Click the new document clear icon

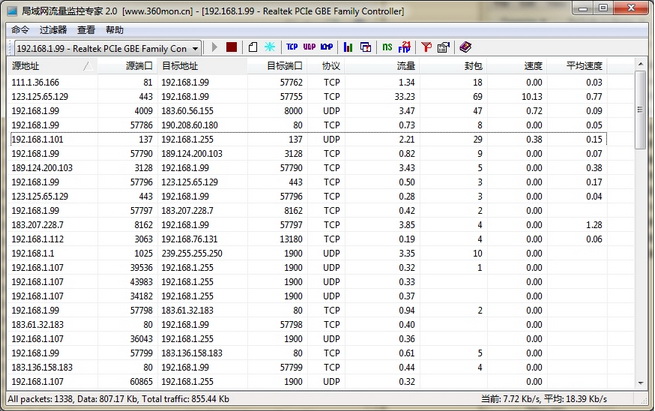coord(252,47)
